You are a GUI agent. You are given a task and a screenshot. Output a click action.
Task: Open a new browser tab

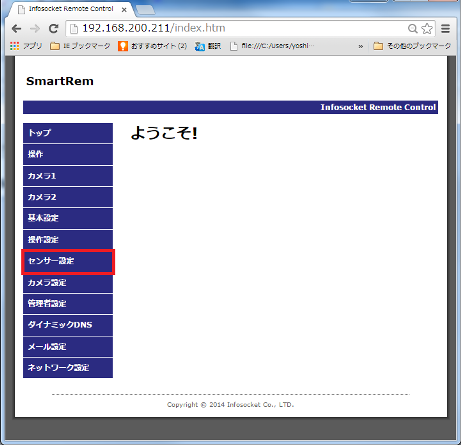click(145, 10)
